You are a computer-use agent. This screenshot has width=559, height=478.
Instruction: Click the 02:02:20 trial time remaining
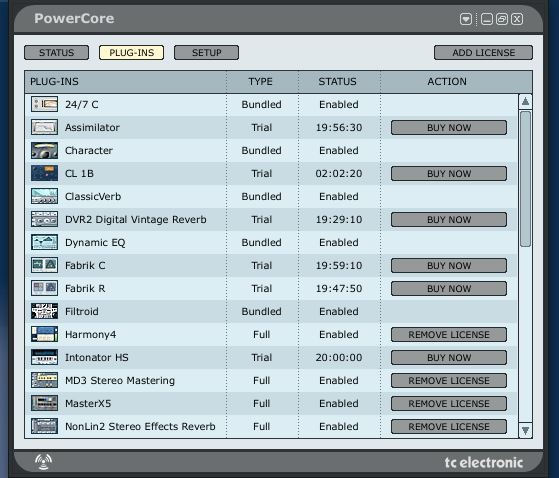click(x=339, y=174)
